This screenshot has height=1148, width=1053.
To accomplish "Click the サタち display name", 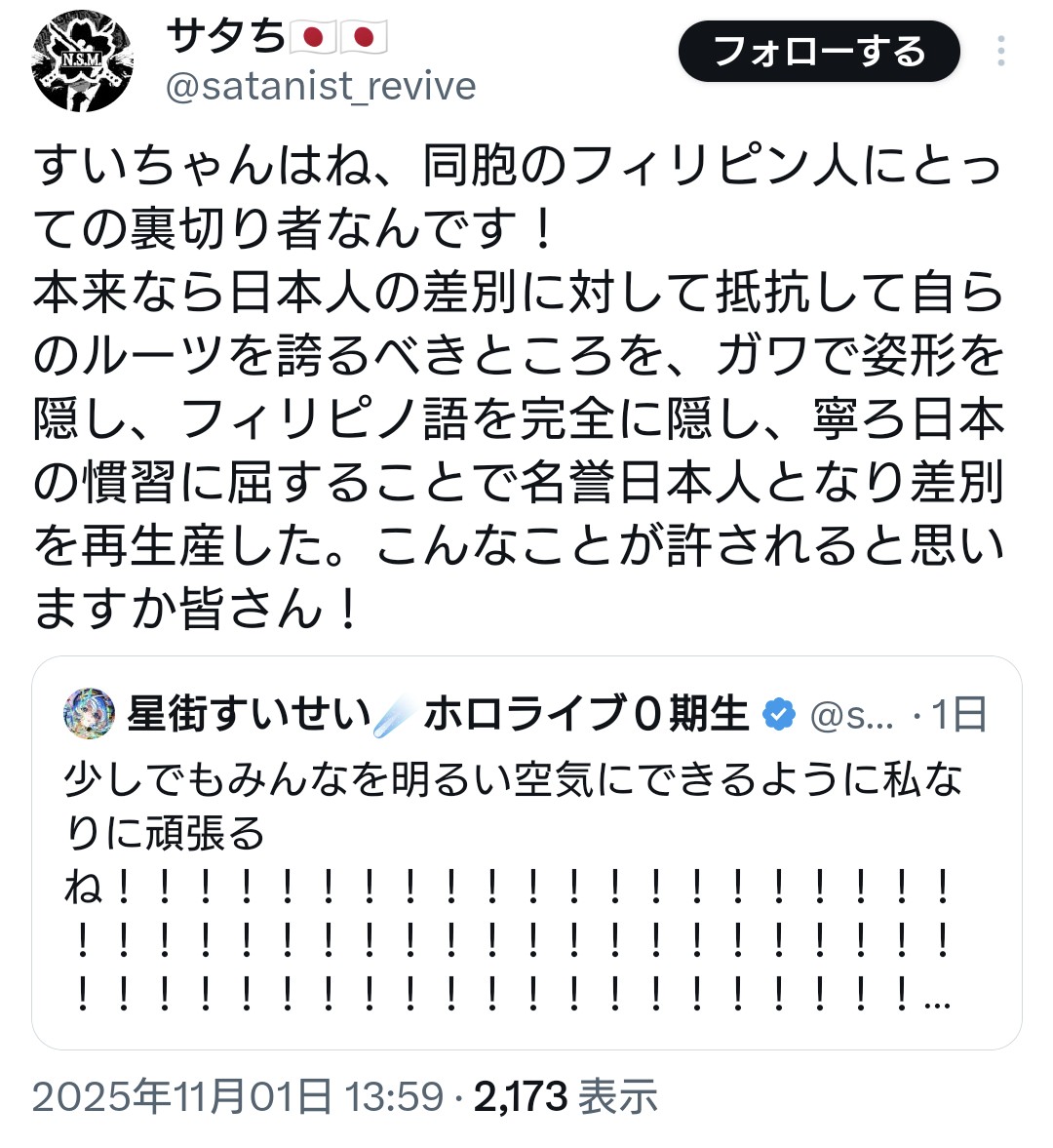I will 226,38.
